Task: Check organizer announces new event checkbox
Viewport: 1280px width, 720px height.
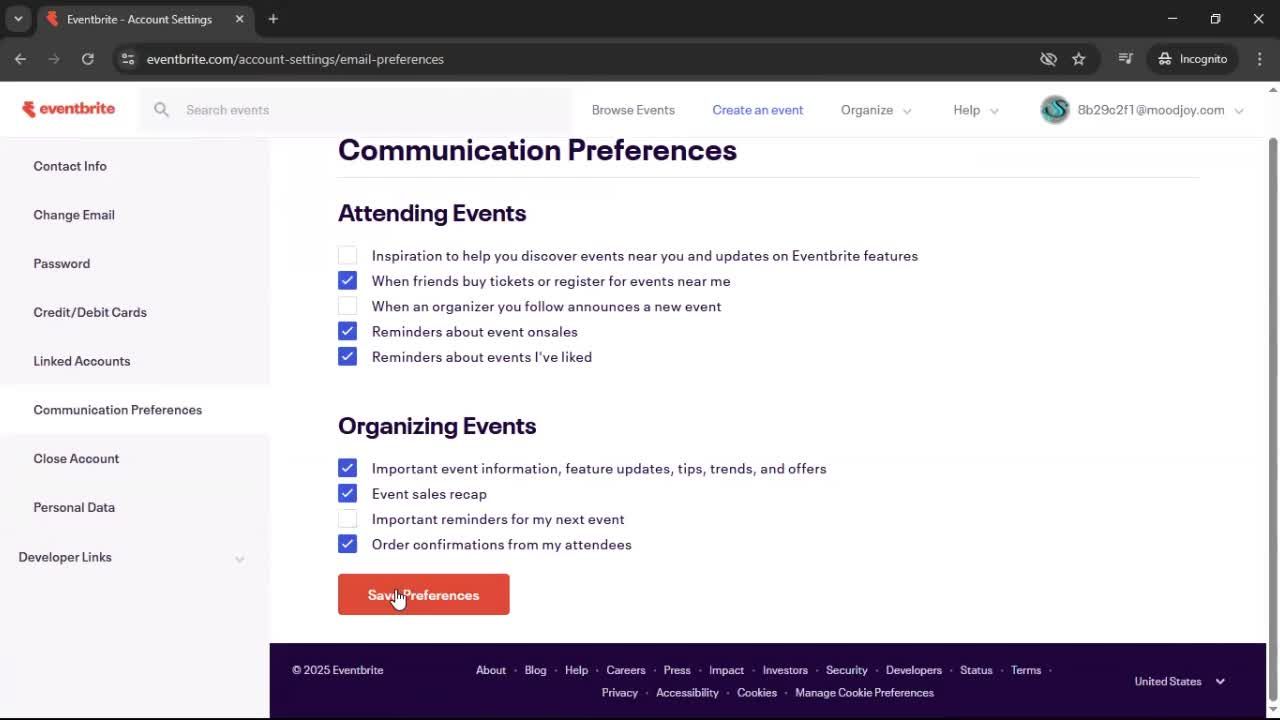Action: click(x=347, y=306)
